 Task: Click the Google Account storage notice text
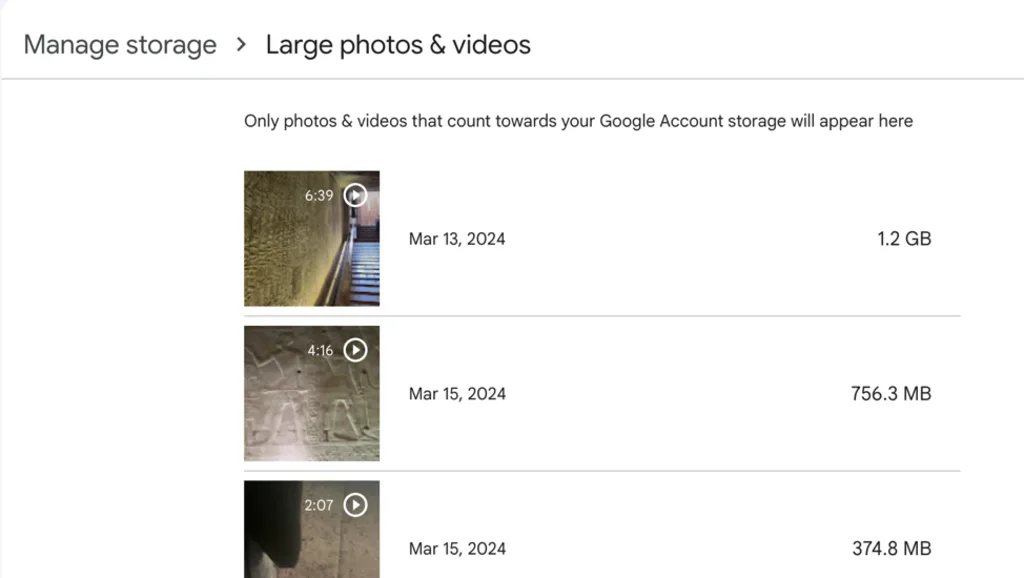click(578, 121)
